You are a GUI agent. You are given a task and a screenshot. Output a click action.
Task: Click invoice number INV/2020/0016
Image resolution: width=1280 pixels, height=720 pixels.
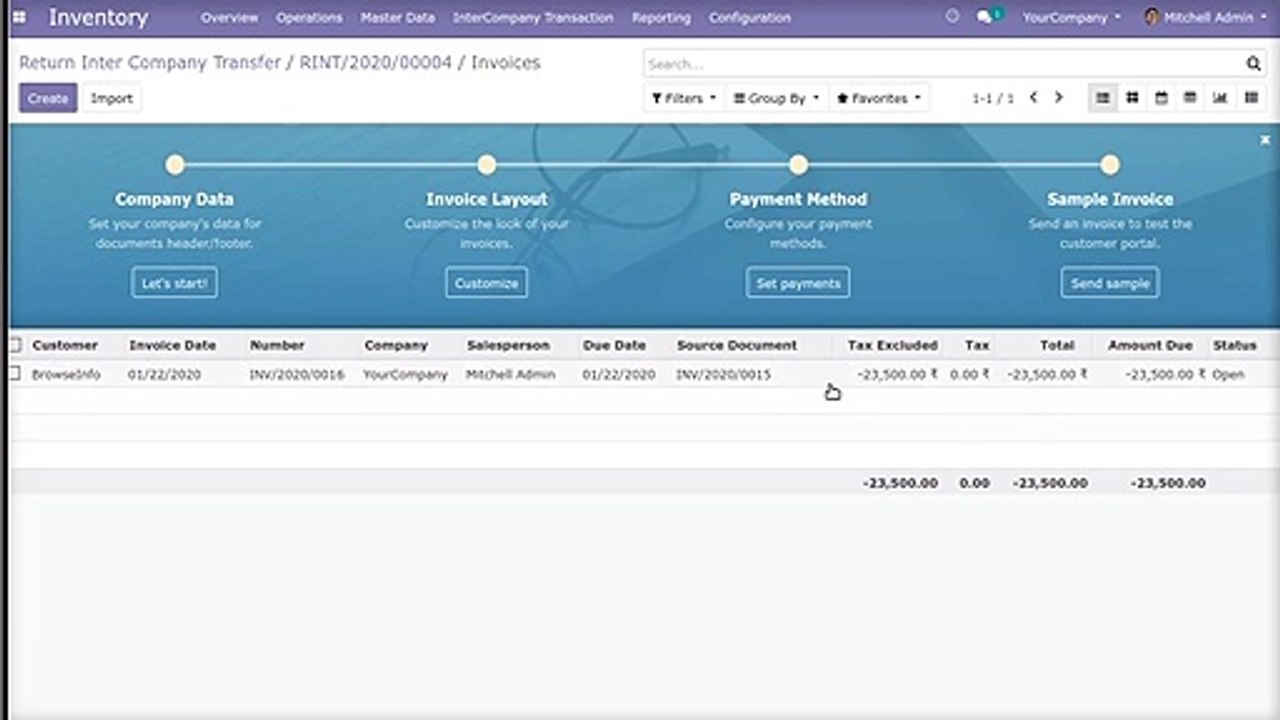click(x=297, y=374)
